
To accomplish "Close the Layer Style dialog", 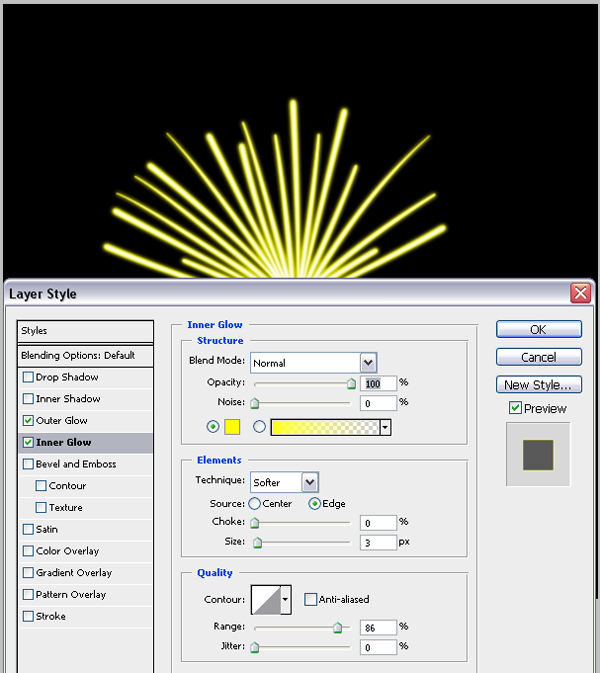I will click(580, 293).
